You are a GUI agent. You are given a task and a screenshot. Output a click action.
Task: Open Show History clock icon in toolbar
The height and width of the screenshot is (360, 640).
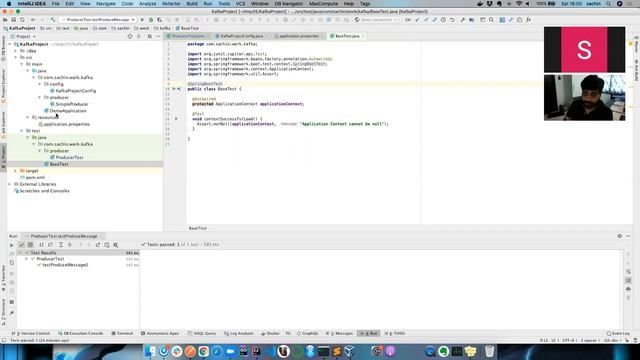(x=443, y=20)
